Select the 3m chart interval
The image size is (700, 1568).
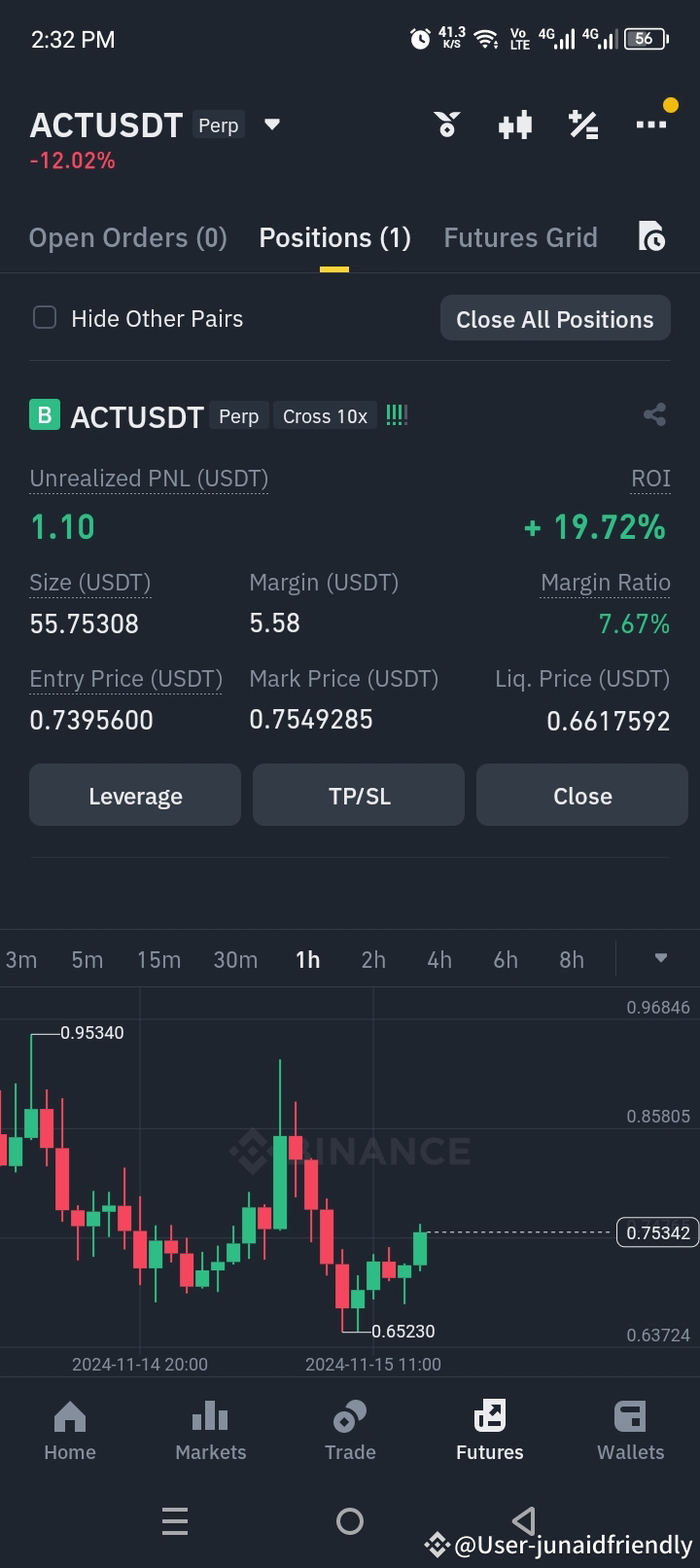(21, 960)
